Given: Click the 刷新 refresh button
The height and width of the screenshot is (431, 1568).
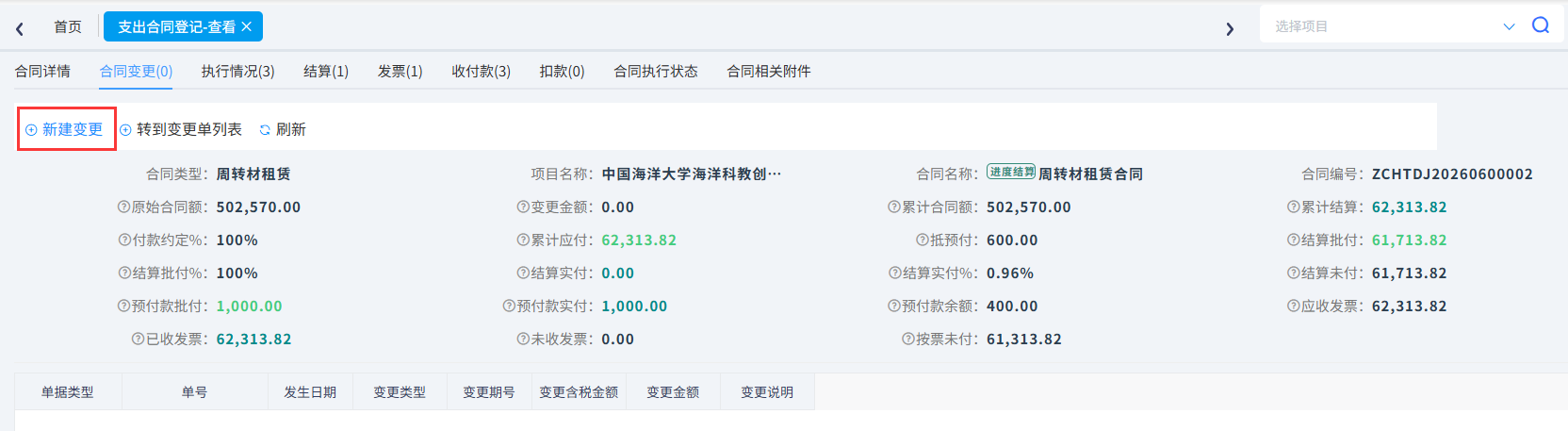Looking at the screenshot, I should pyautogui.click(x=283, y=129).
